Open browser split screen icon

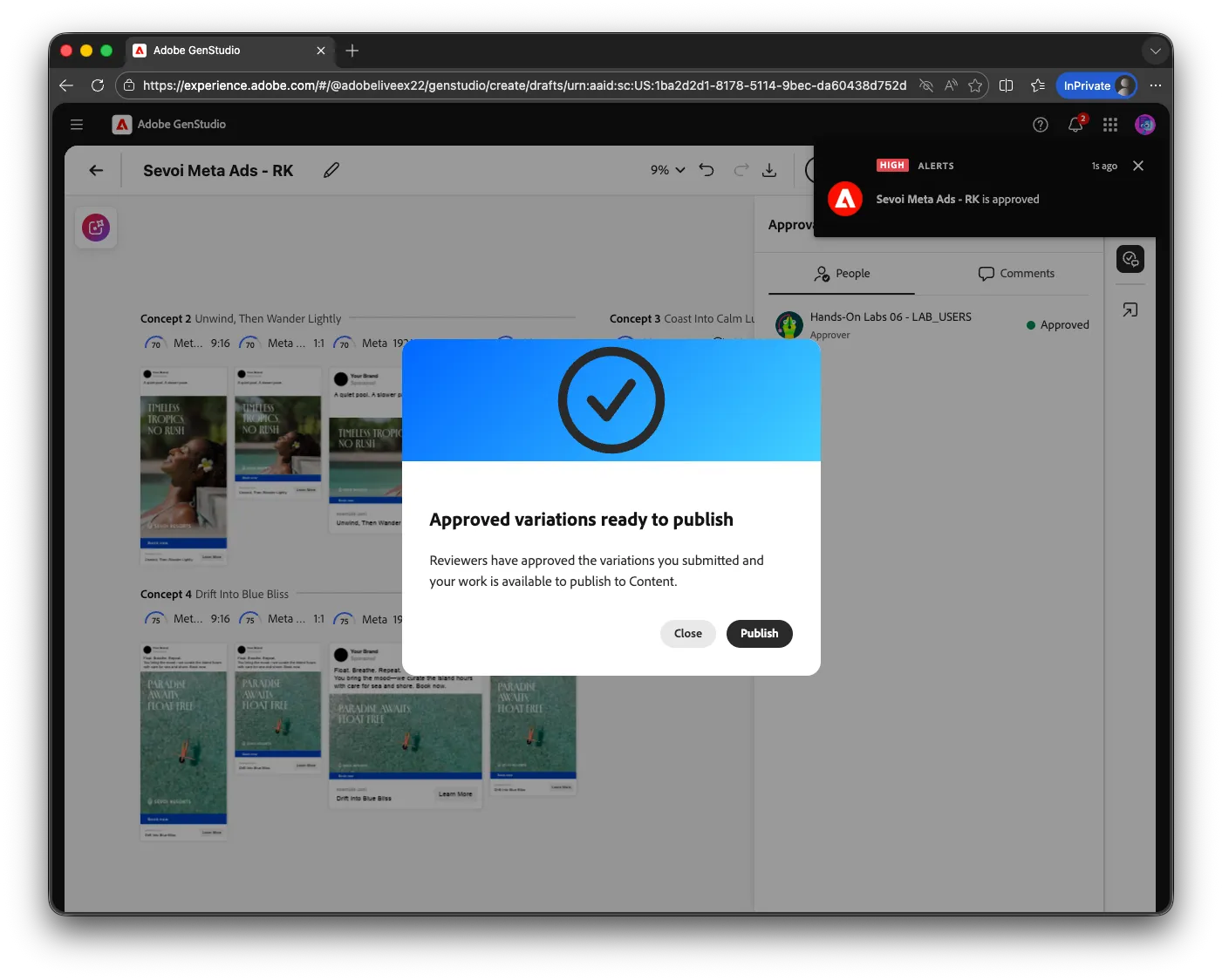coord(1006,85)
